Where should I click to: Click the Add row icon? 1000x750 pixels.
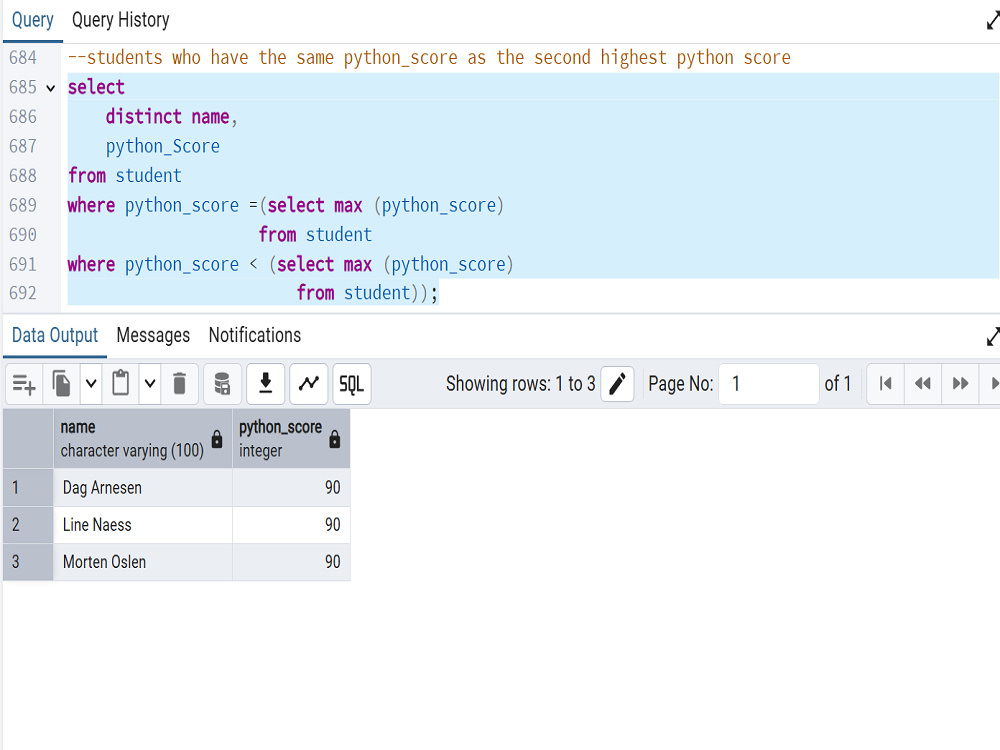pos(24,384)
